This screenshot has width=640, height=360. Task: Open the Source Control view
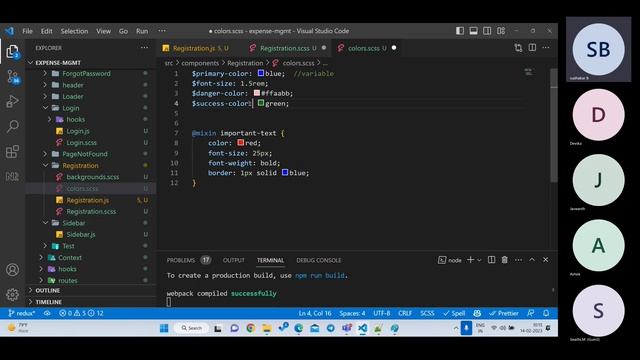tap(12, 76)
